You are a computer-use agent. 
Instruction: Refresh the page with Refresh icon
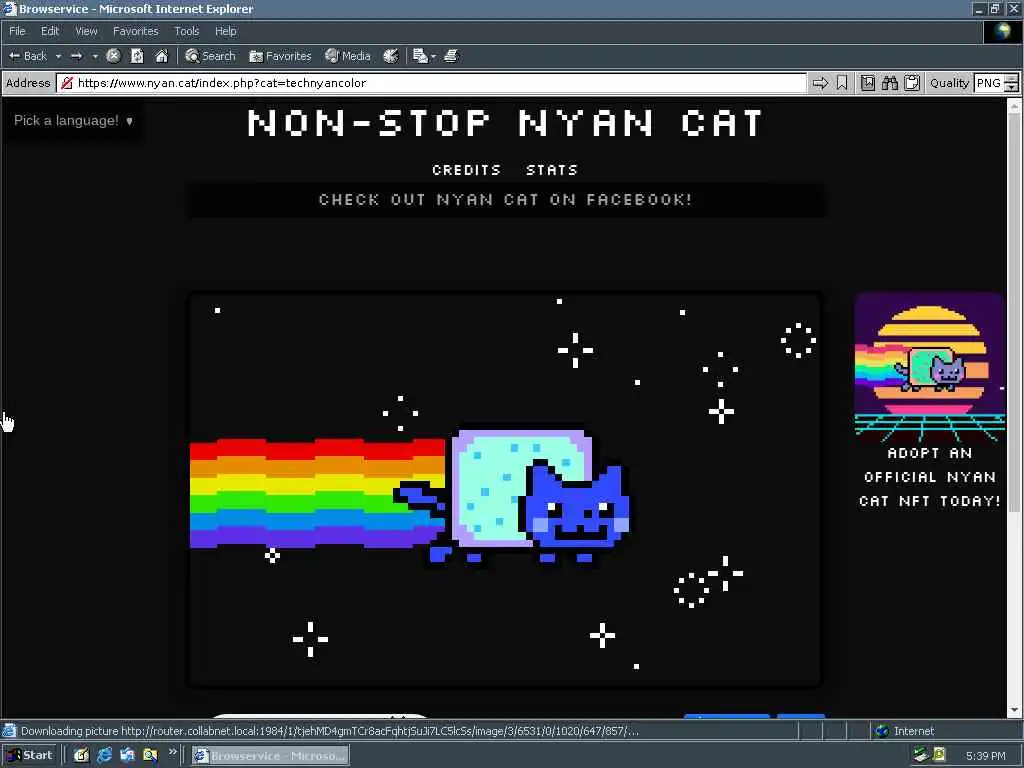click(137, 56)
